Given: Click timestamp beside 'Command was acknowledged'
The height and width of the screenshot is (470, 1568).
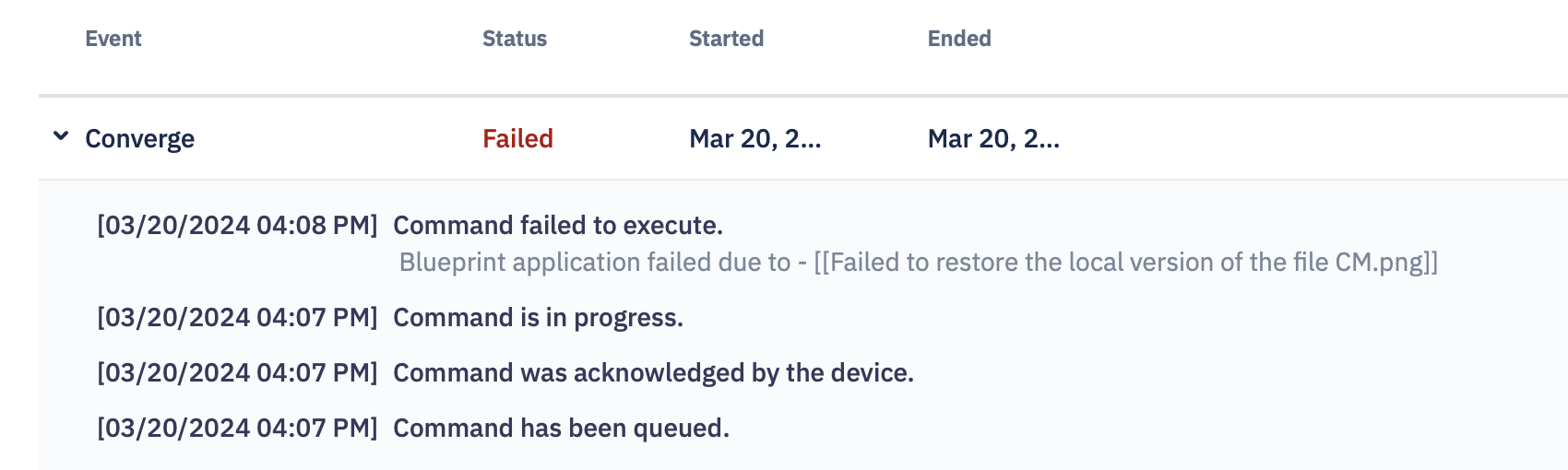Looking at the screenshot, I should point(237,373).
